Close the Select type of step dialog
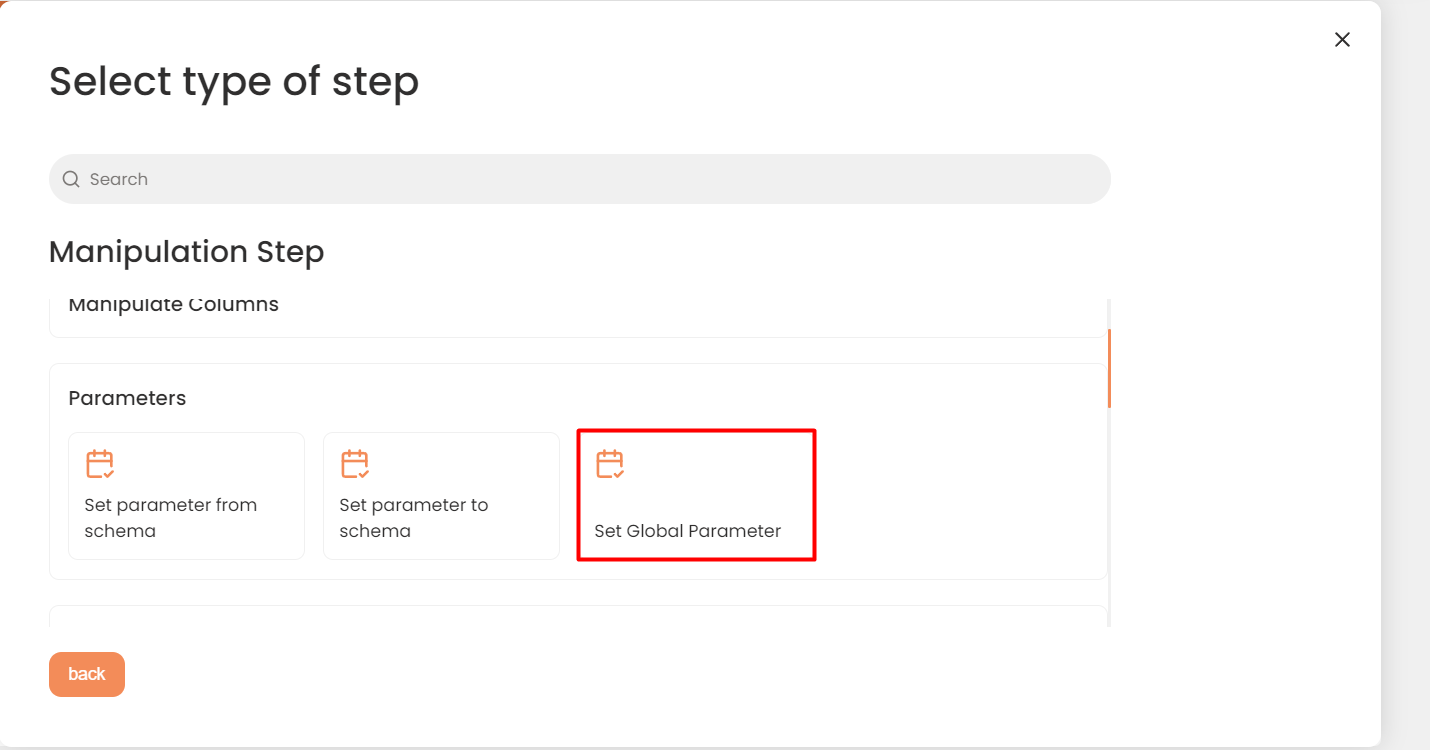Image resolution: width=1430 pixels, height=750 pixels. (x=1342, y=39)
